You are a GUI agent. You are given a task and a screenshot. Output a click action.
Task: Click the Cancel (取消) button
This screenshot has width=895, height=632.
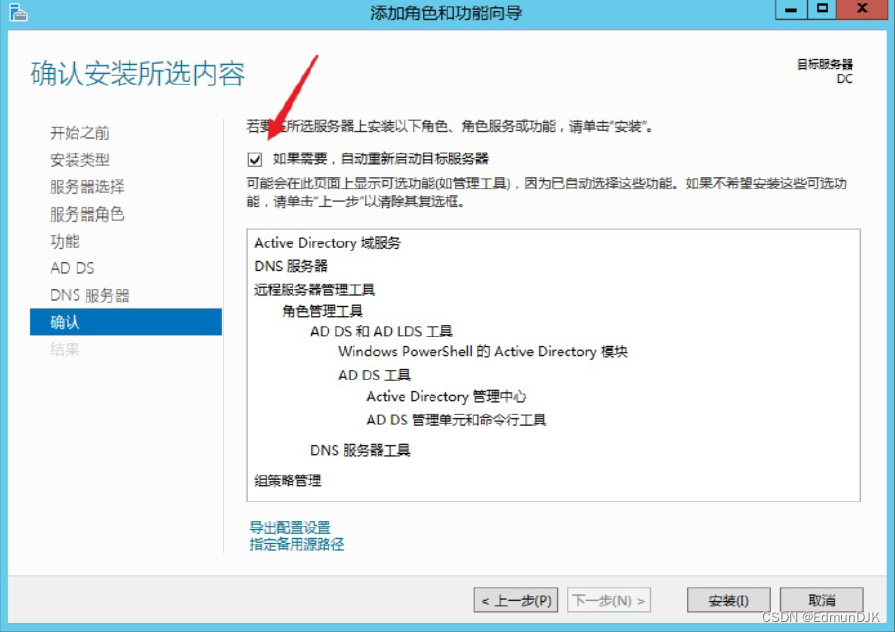point(821,600)
